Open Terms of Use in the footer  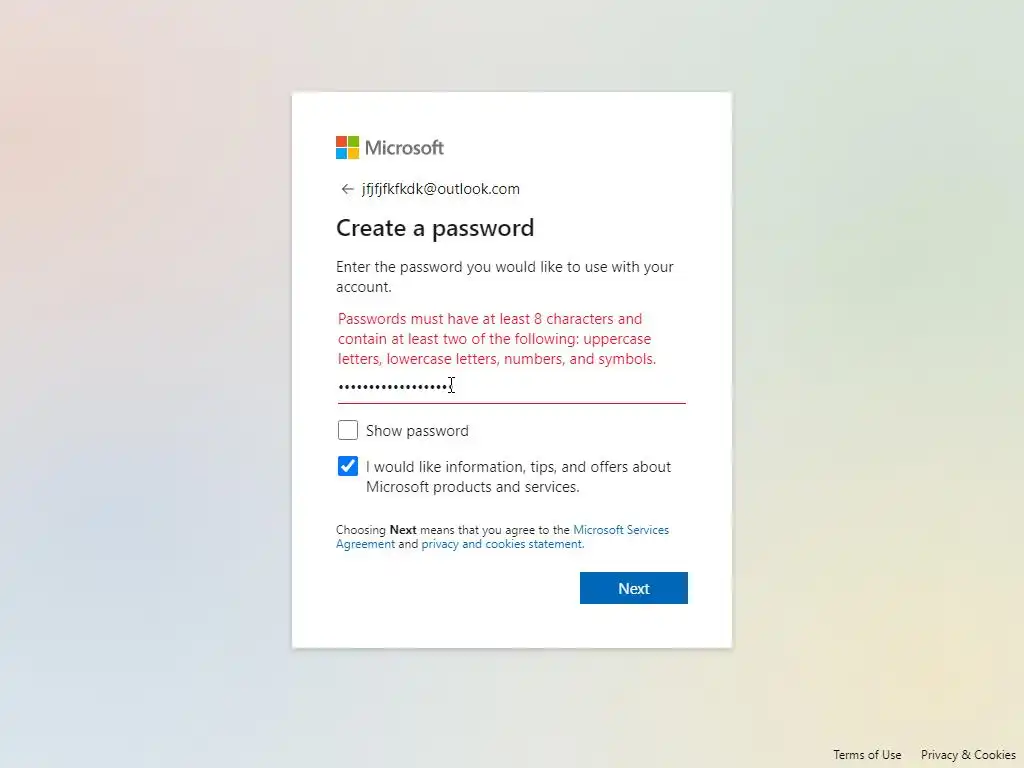pyautogui.click(x=867, y=755)
